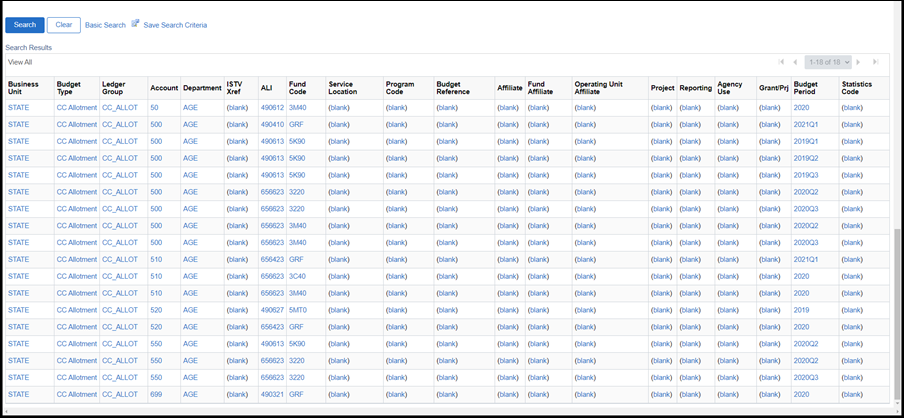
Task: Click the Clear button
Action: (63, 25)
